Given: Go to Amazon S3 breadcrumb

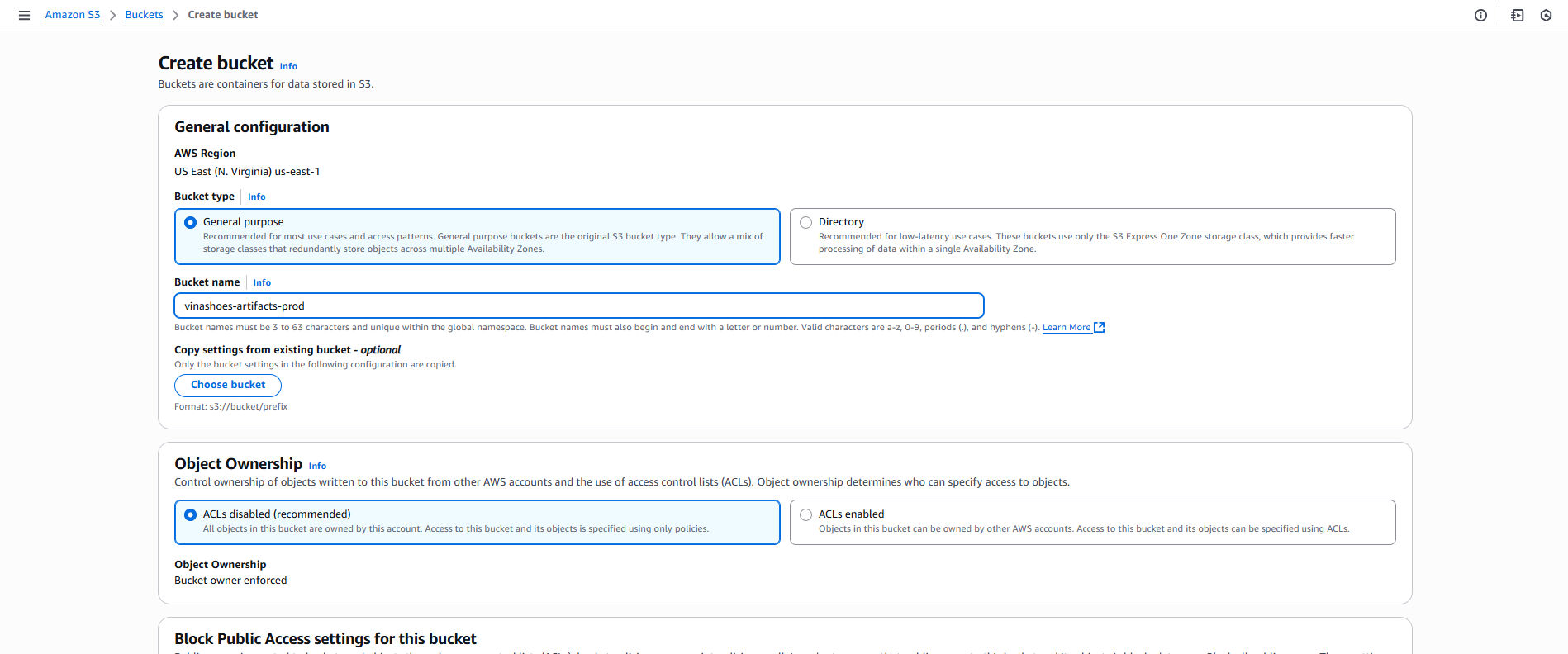Looking at the screenshot, I should [x=72, y=15].
